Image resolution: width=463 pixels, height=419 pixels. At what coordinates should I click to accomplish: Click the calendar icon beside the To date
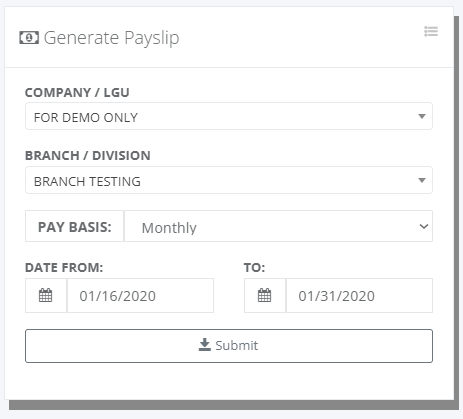coord(265,296)
